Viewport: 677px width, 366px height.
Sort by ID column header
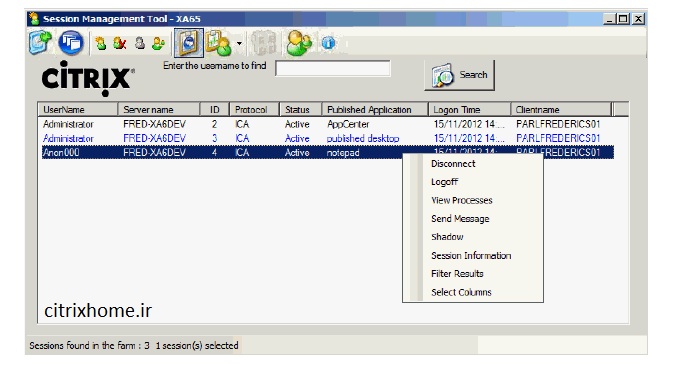pos(215,110)
